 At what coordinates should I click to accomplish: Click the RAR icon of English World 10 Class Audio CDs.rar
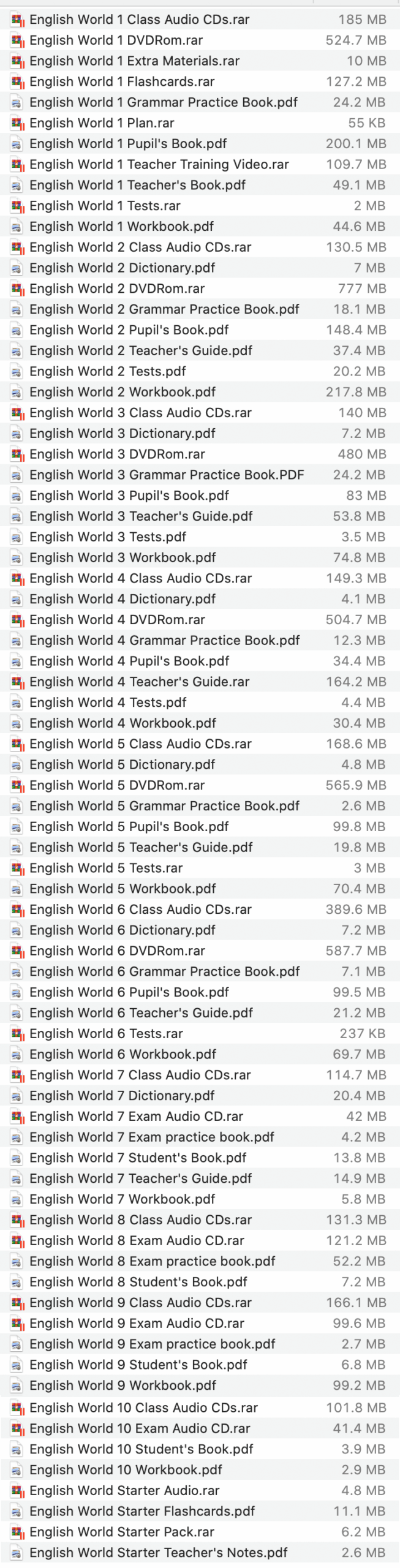(x=17, y=1408)
